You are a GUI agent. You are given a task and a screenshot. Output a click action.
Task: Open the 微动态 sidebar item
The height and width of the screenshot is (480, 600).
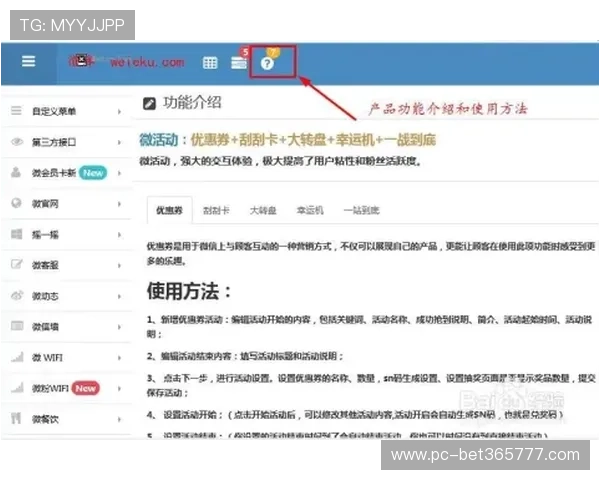click(x=67, y=296)
